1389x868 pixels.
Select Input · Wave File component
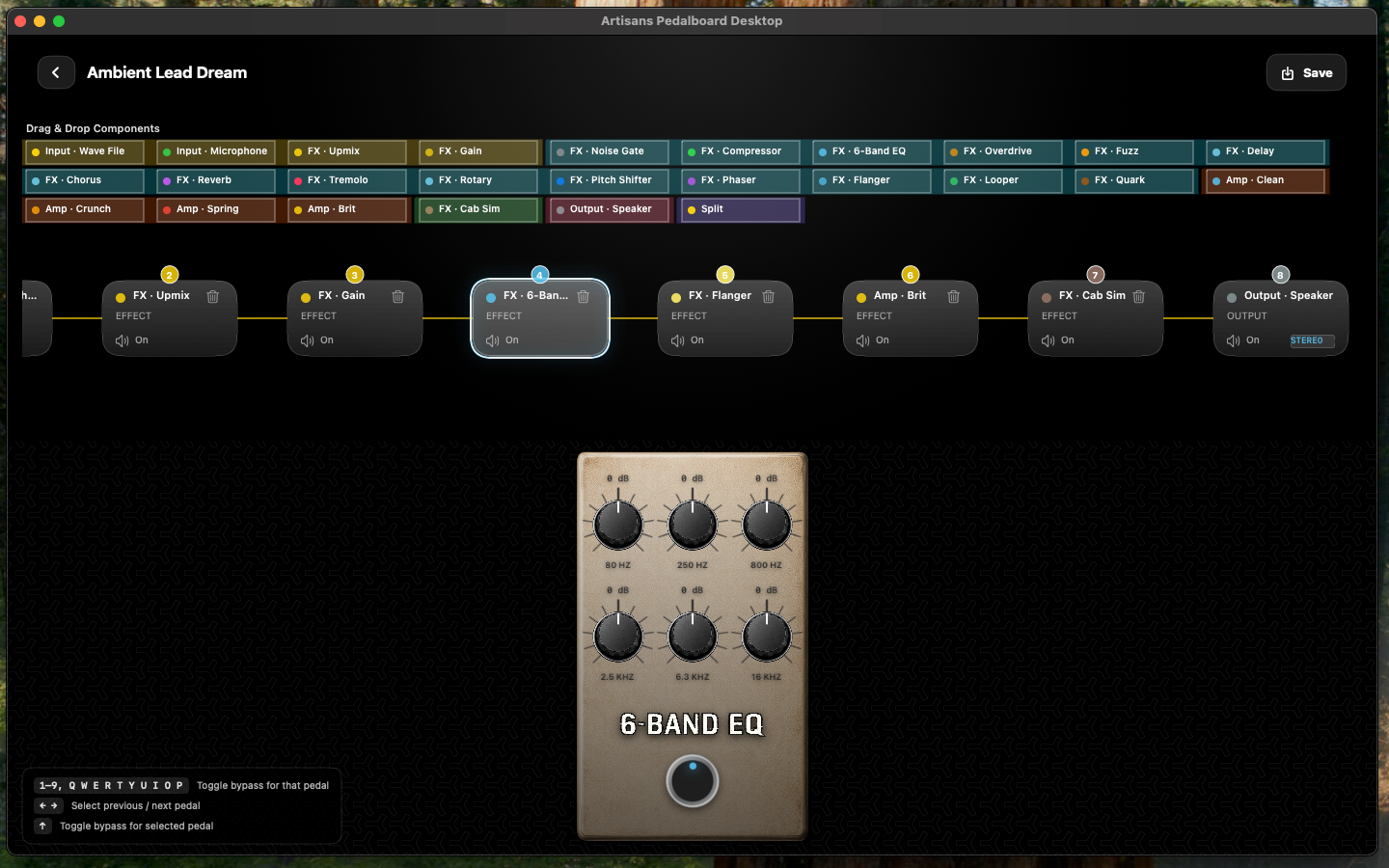[x=85, y=151]
